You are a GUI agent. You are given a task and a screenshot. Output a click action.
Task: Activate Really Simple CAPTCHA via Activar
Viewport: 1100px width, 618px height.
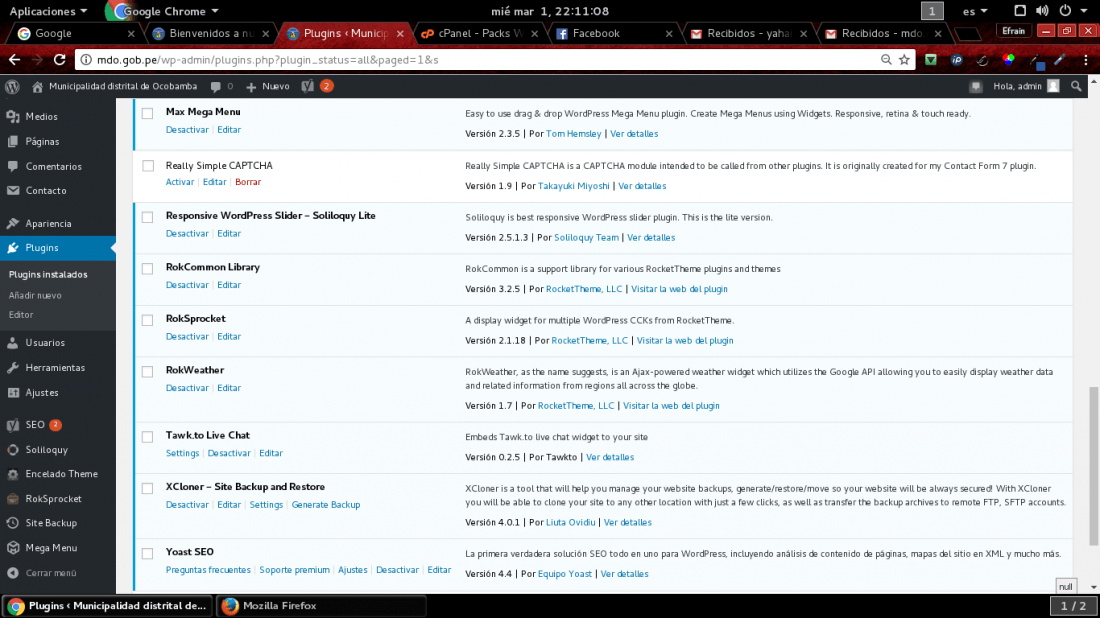point(180,182)
